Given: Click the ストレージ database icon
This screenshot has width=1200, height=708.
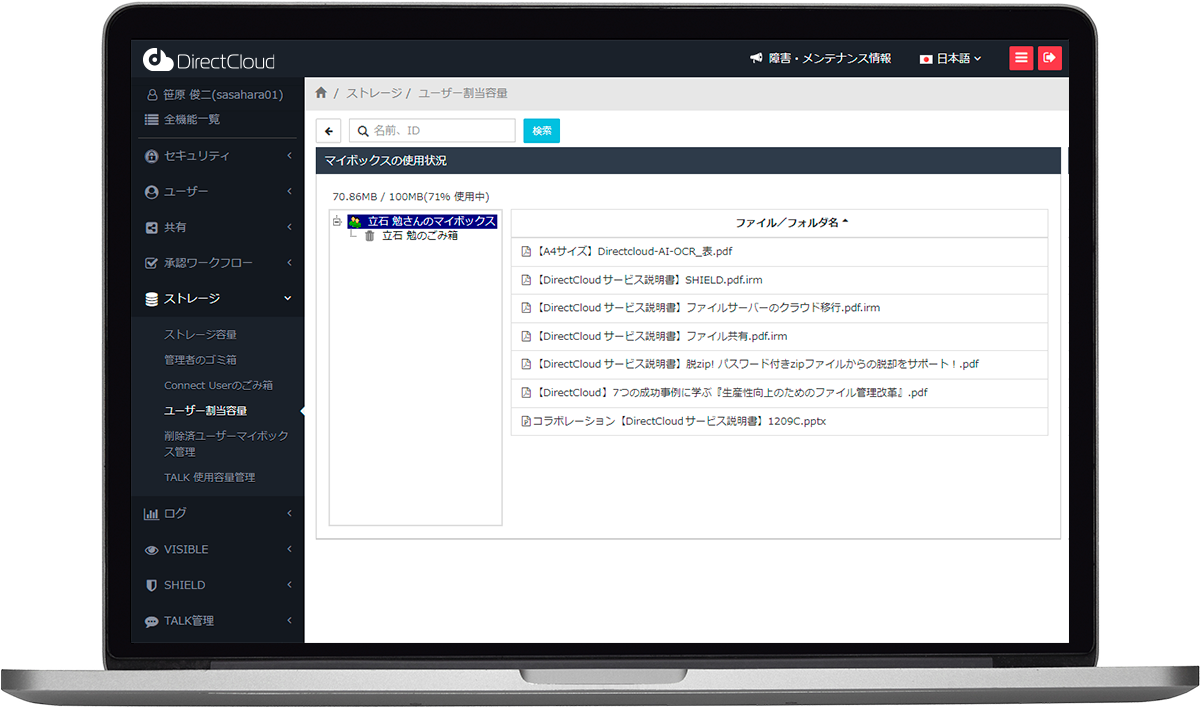Looking at the screenshot, I should pos(151,299).
